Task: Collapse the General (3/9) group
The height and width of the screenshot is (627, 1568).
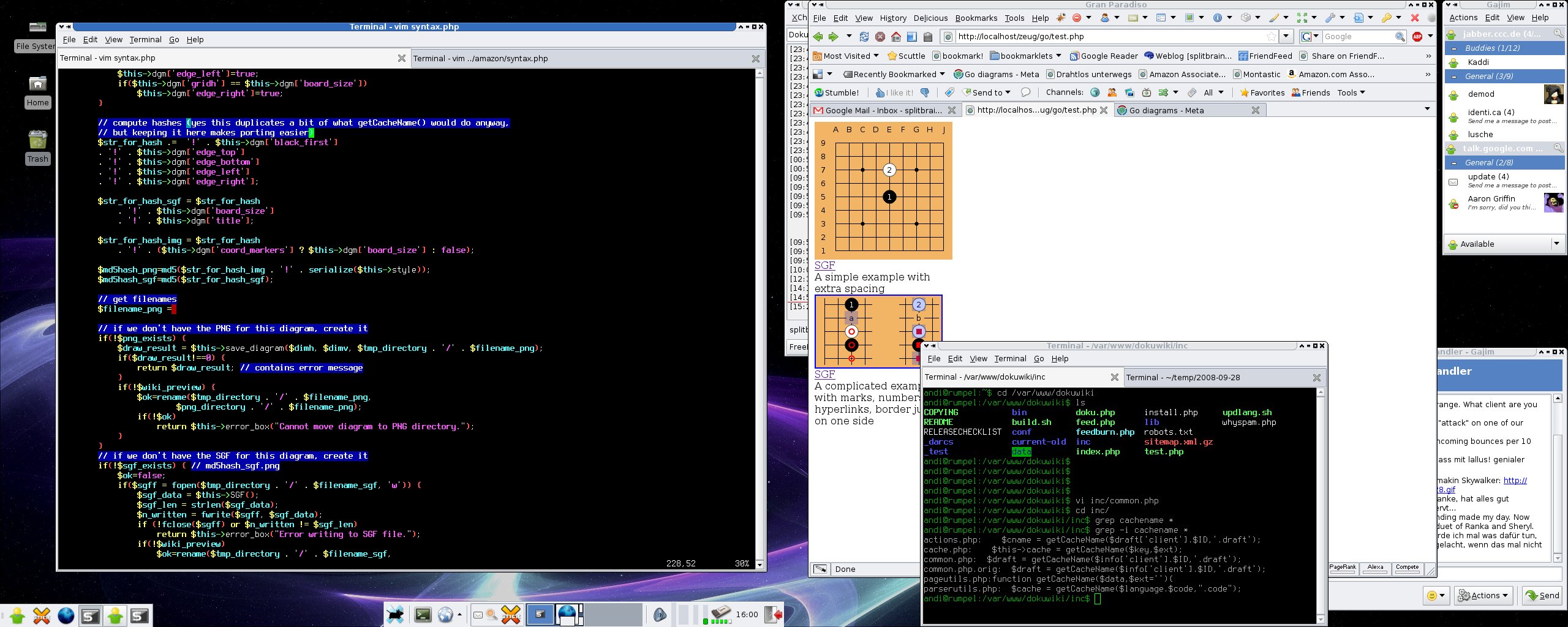Action: tap(1454, 77)
